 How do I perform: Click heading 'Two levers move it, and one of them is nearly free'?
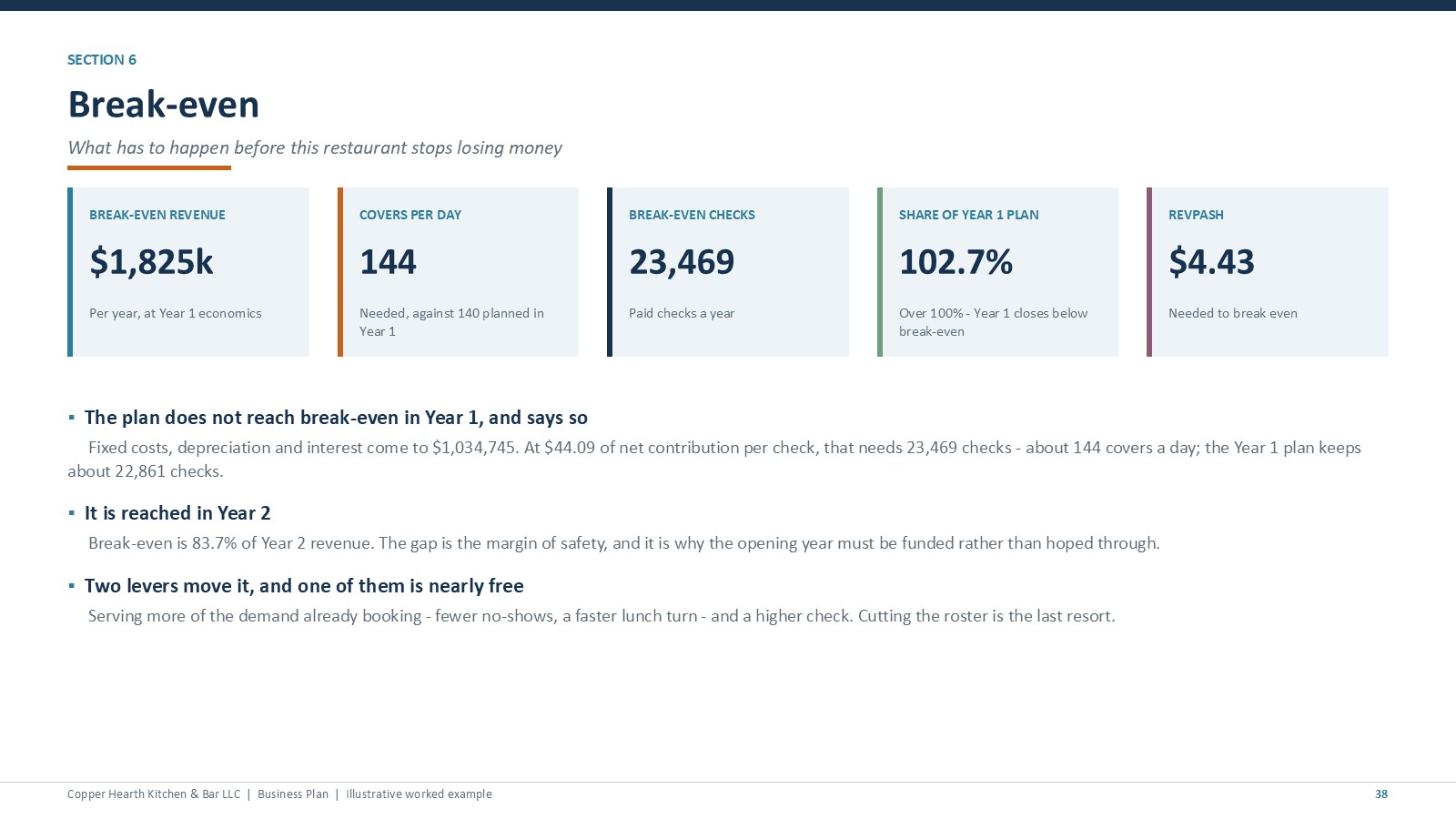[x=304, y=586]
